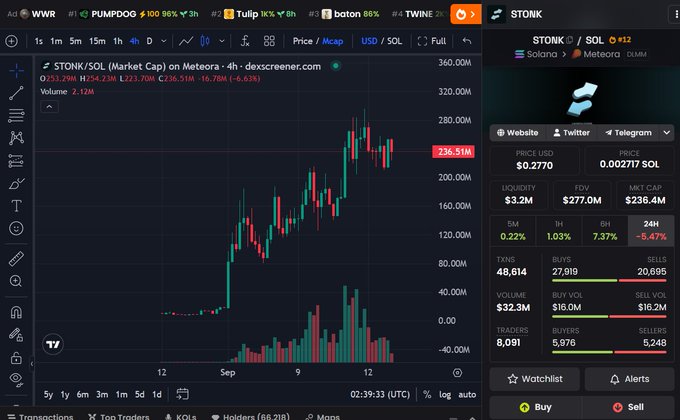Select the 1y date range
Viewport: 680px width, 420px height.
[x=65, y=394]
